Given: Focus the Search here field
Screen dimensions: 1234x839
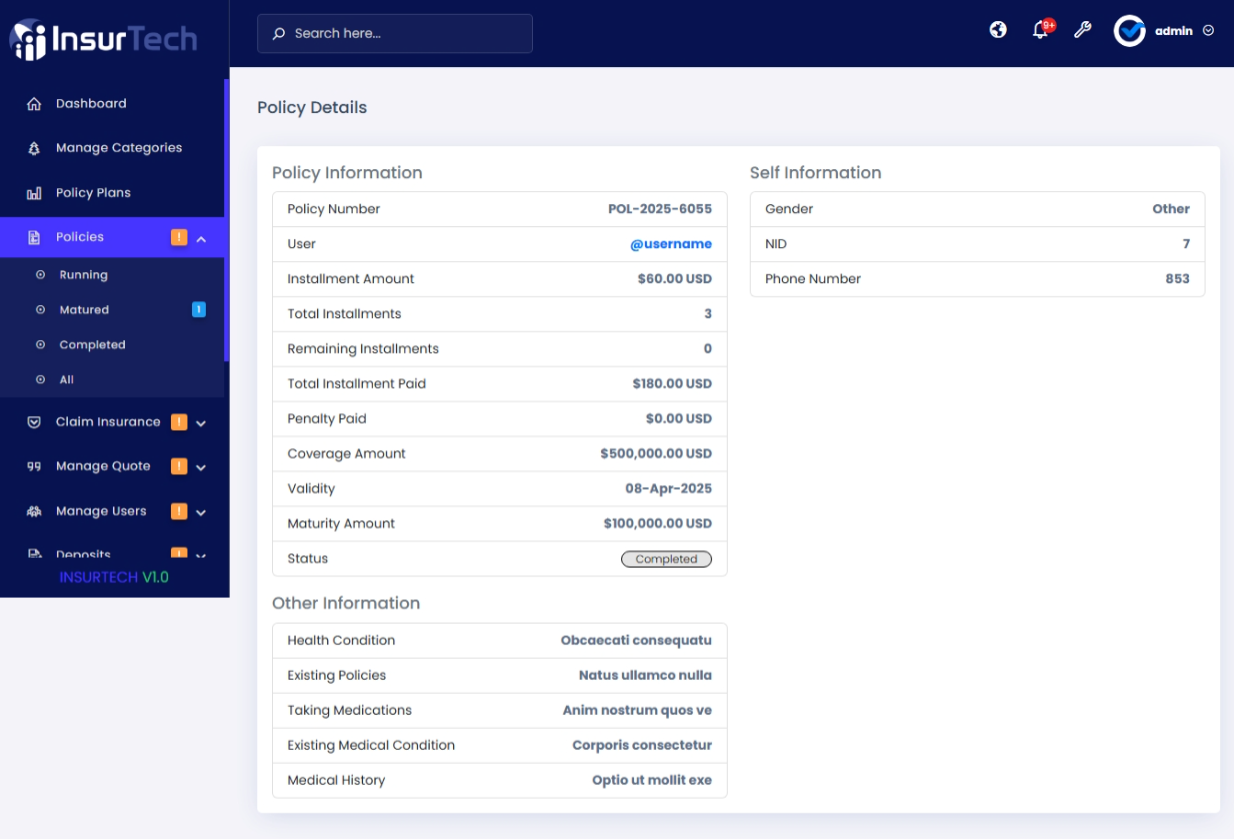Looking at the screenshot, I should pos(395,33).
